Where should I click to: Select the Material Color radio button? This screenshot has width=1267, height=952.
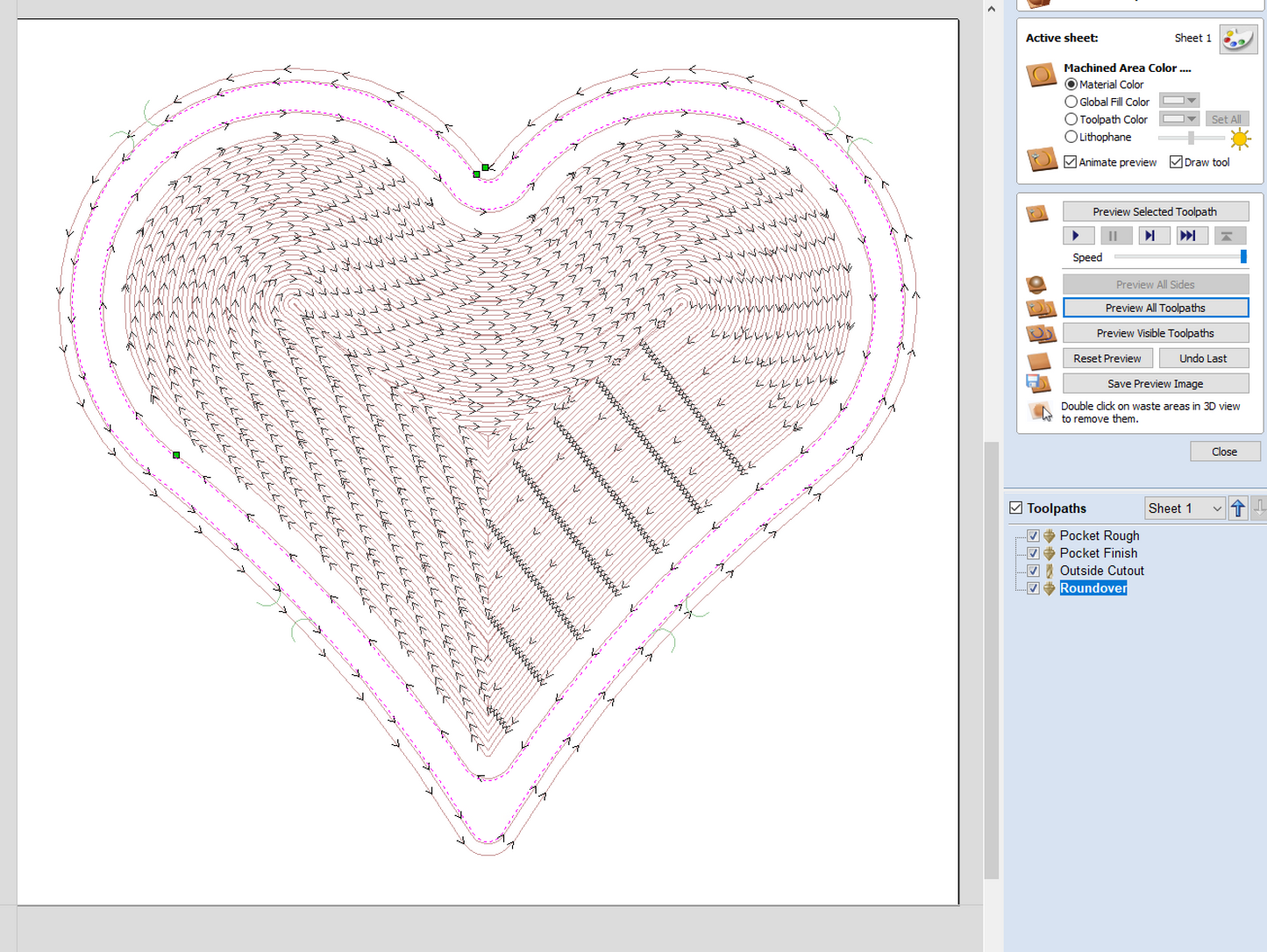[x=1071, y=83]
